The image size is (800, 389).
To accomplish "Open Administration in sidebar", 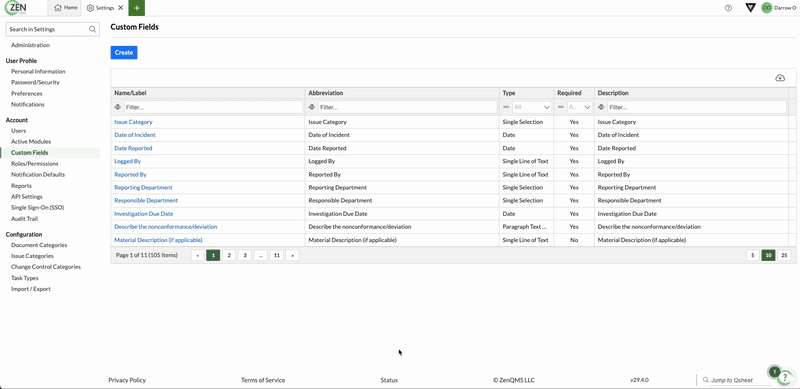I will pyautogui.click(x=31, y=45).
